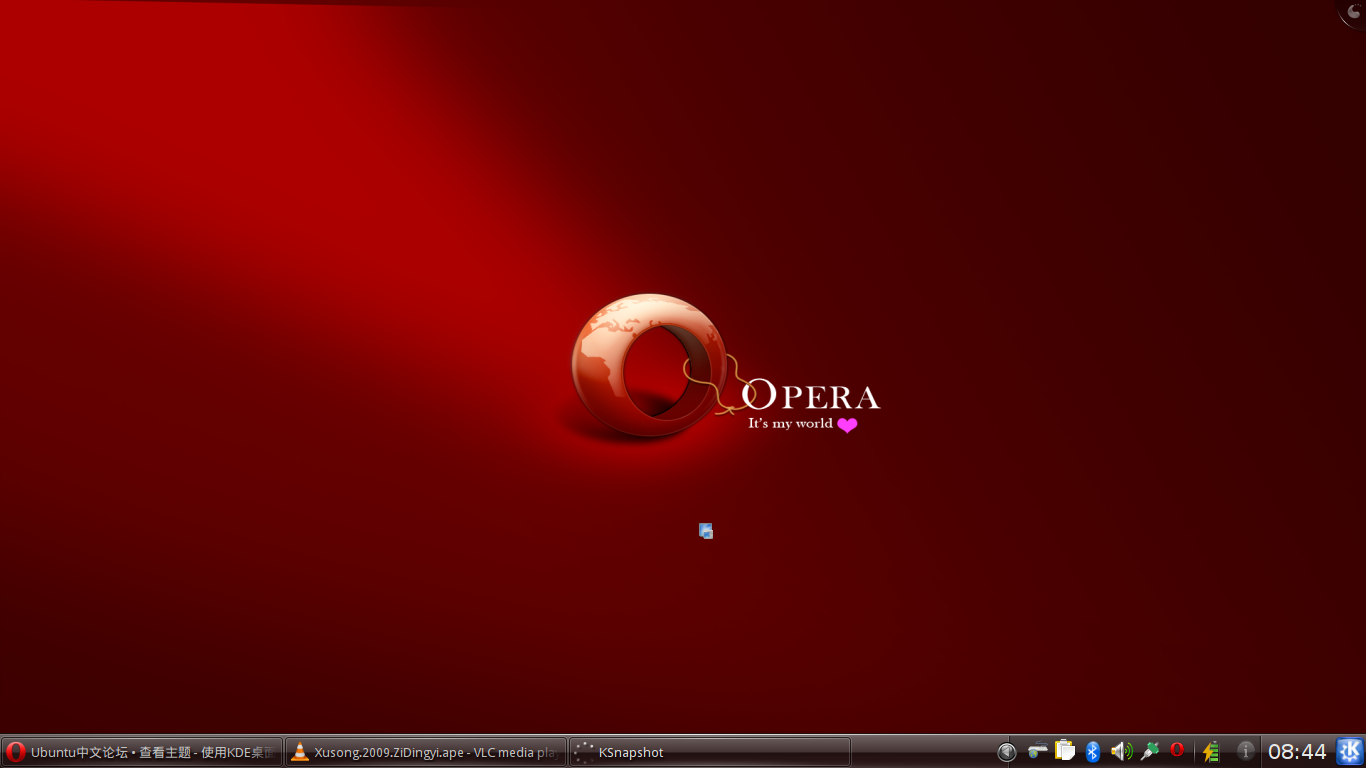The height and width of the screenshot is (768, 1366).
Task: Click Opera icon in task manager
Action: (x=15, y=752)
